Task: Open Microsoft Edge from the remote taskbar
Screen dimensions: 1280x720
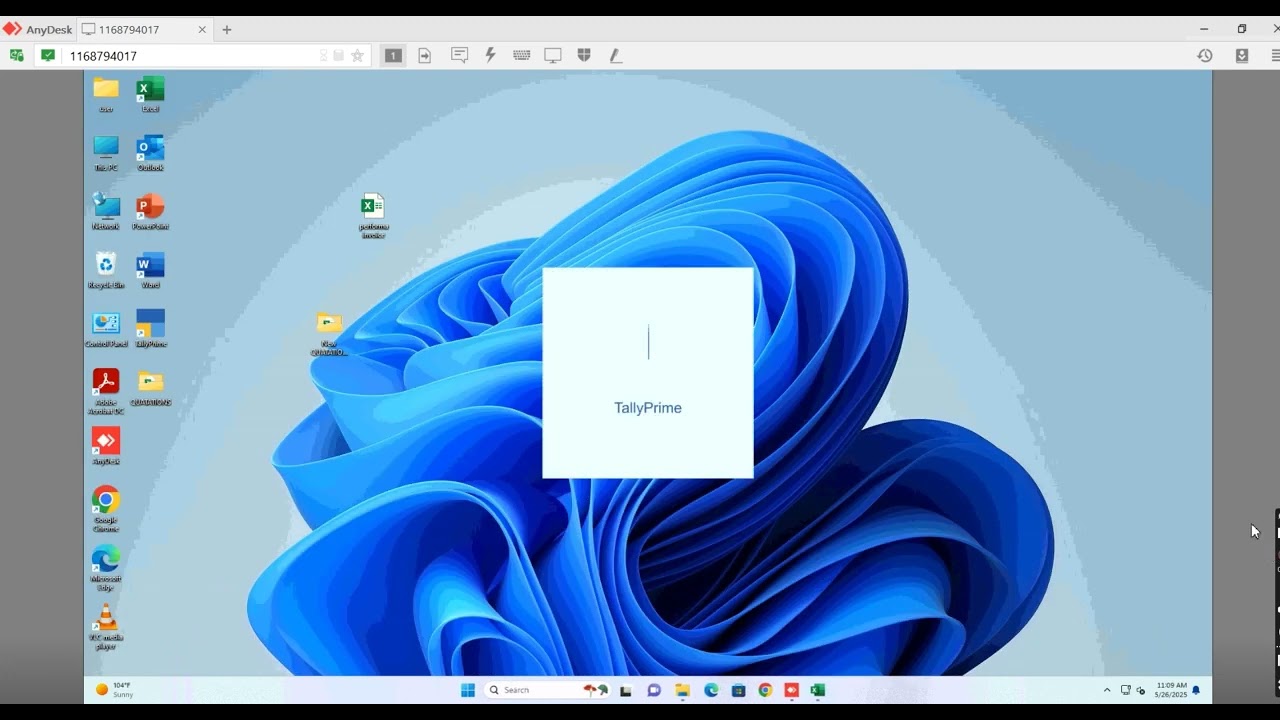Action: [711, 690]
